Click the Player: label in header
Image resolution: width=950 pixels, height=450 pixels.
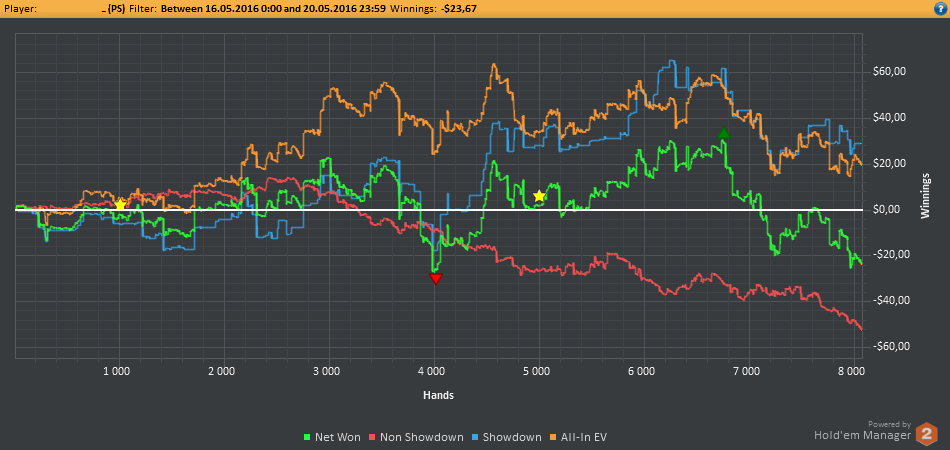20,9
